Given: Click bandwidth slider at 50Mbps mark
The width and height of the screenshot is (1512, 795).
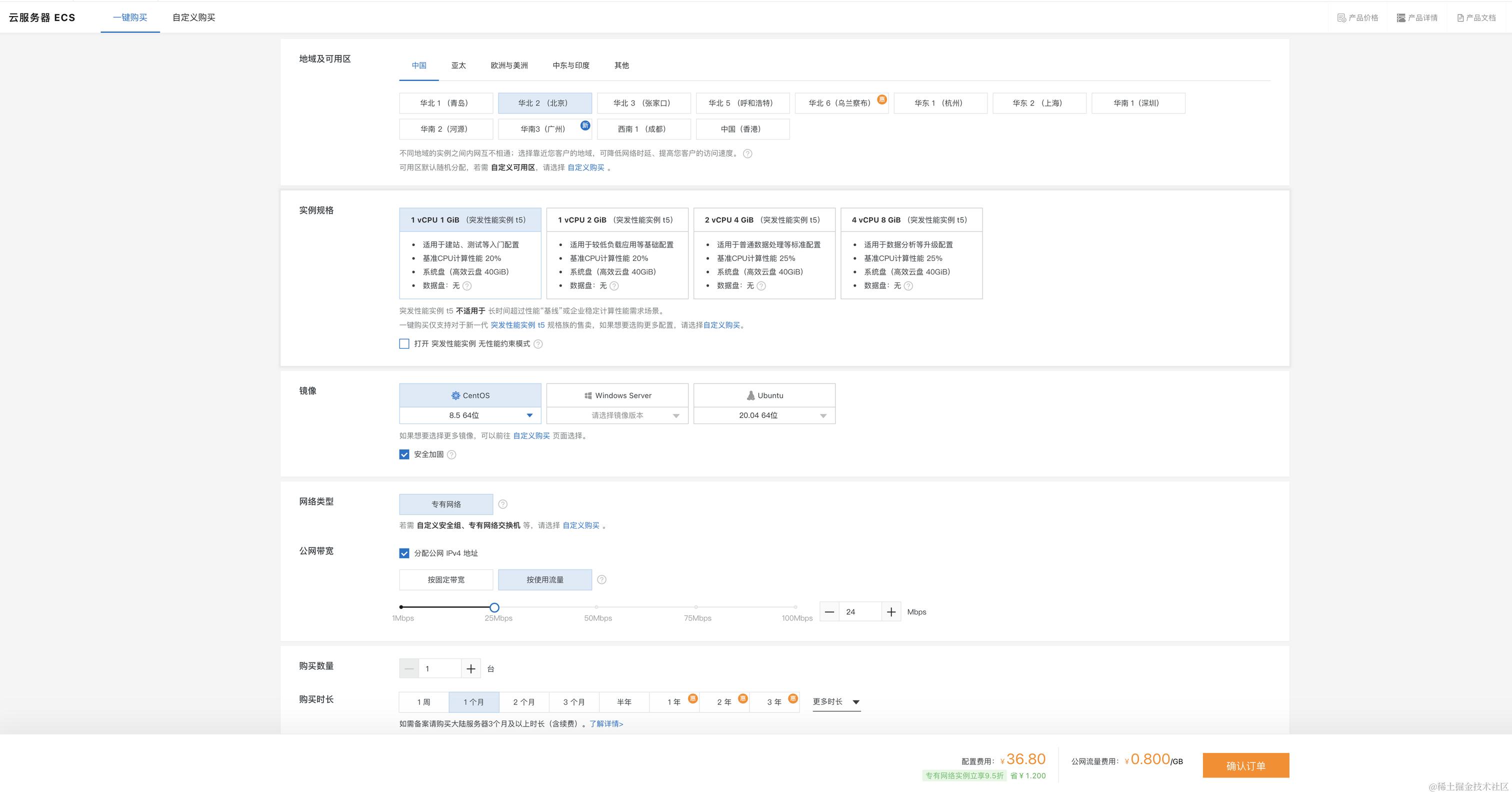Looking at the screenshot, I should coord(596,607).
